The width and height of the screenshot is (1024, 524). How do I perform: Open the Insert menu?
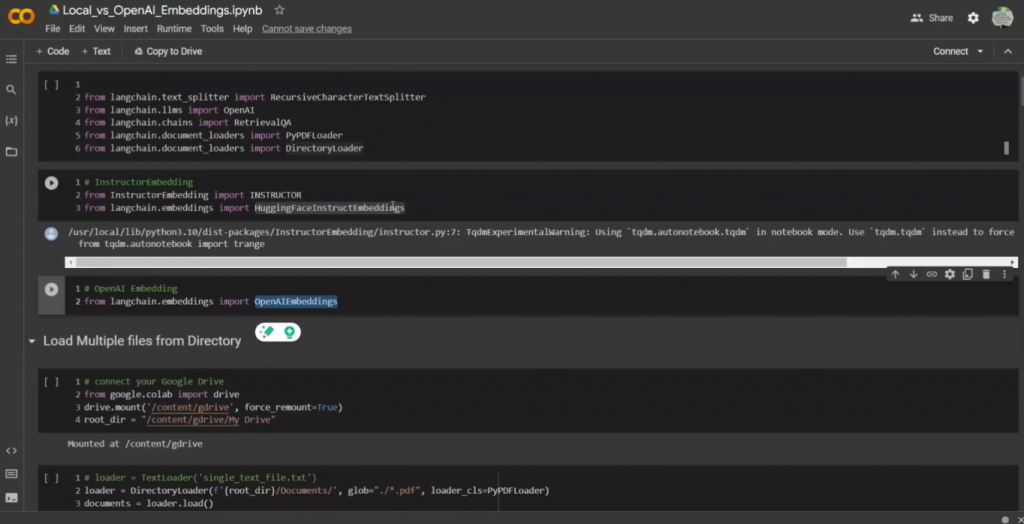tap(136, 29)
